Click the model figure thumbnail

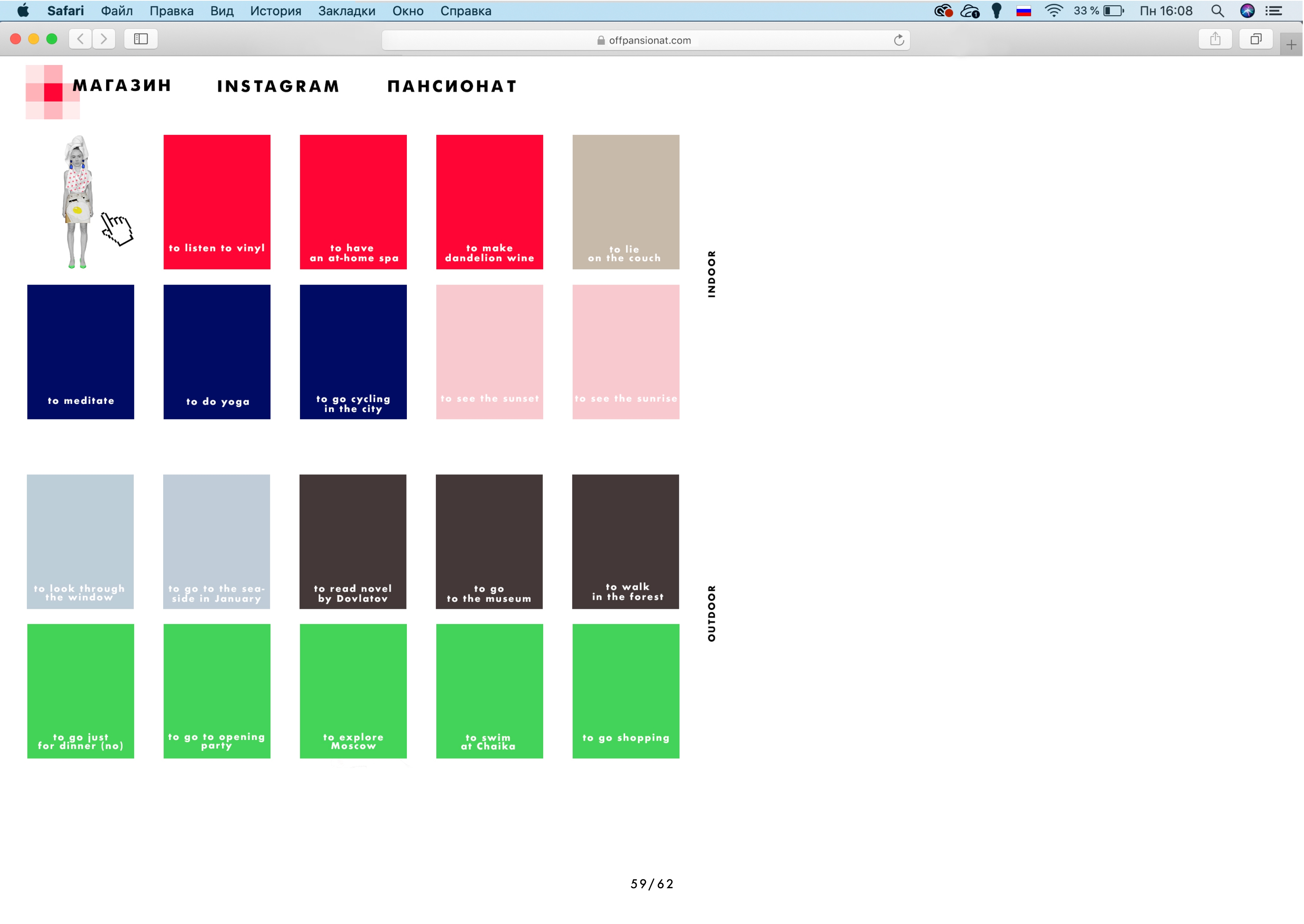pyautogui.click(x=78, y=202)
